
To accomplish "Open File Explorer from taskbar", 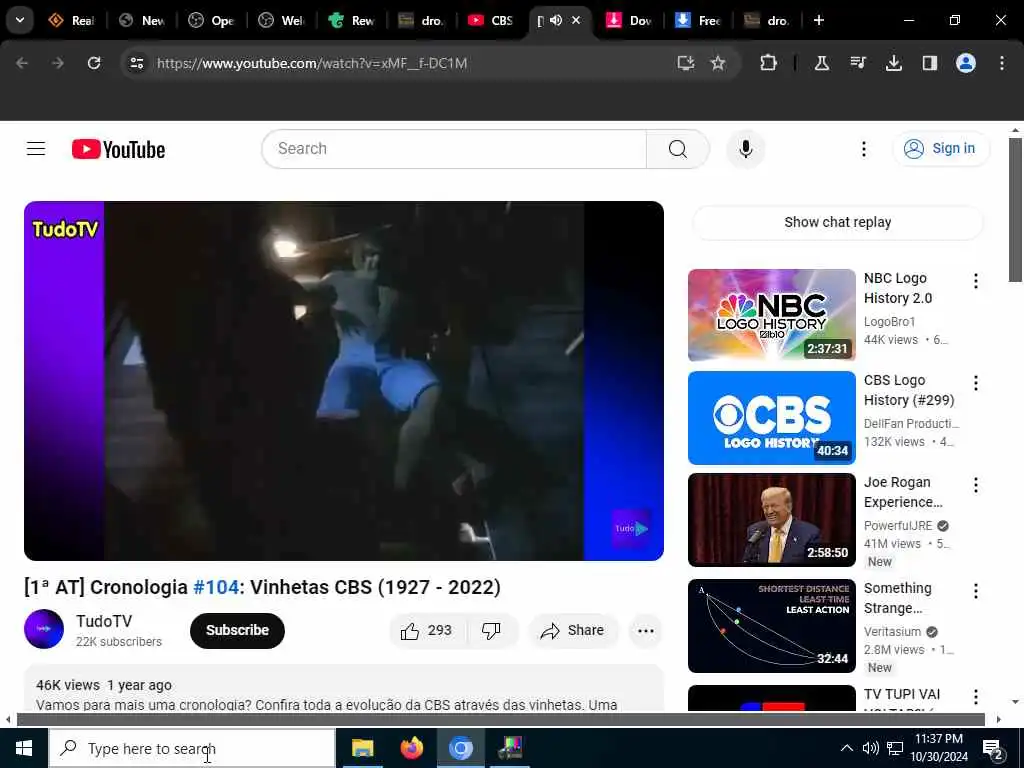I will point(362,748).
